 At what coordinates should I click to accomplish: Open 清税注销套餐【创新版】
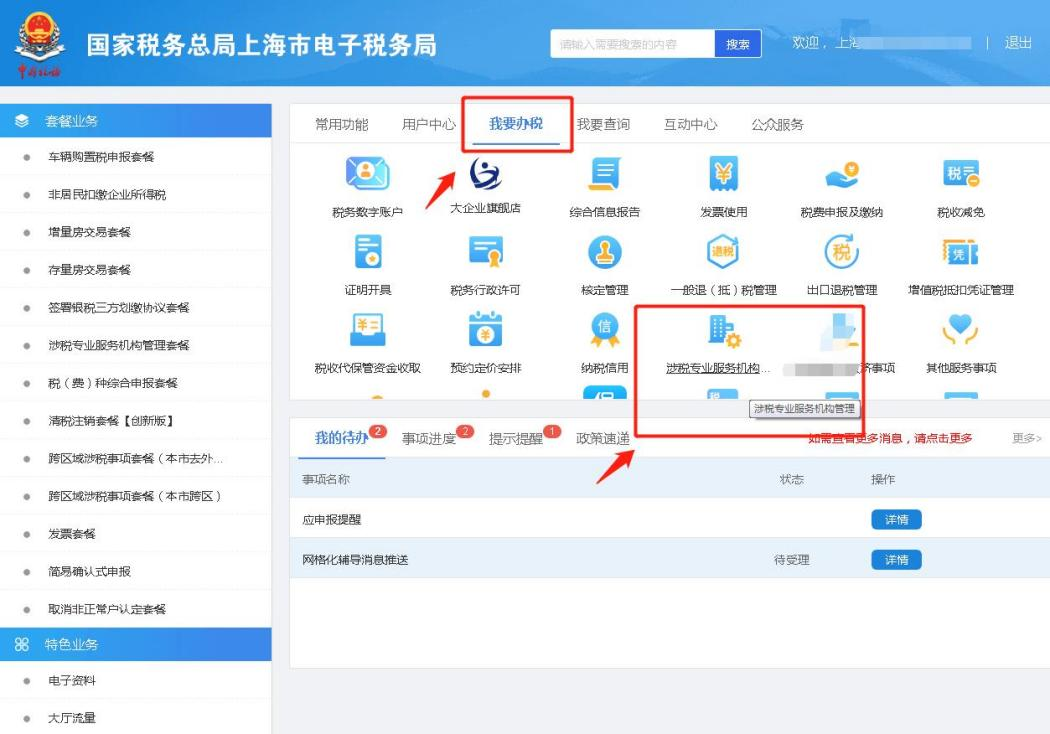[x=112, y=421]
